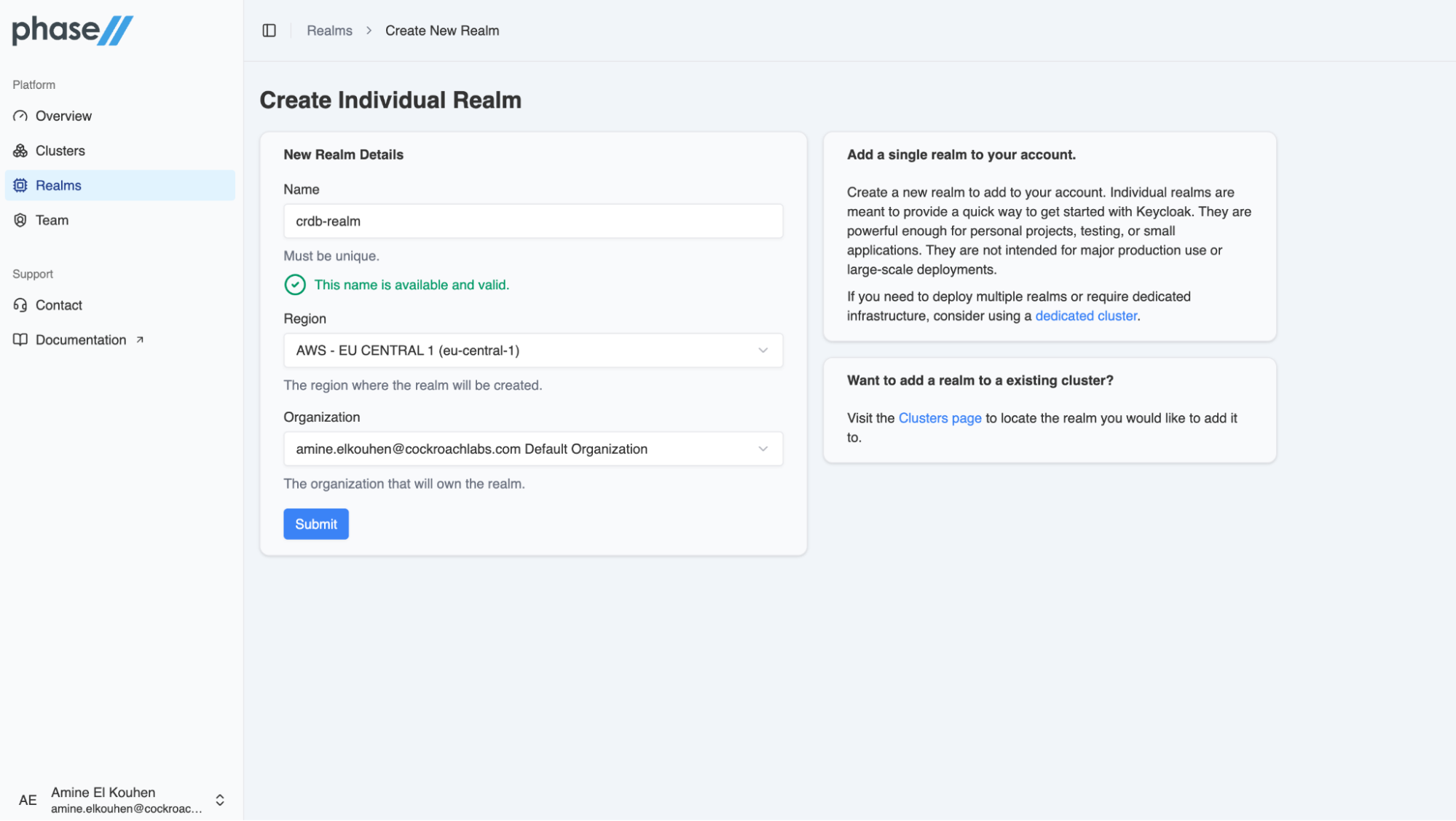This screenshot has width=1456, height=821.
Task: Click the Realms chip icon
Action: [x=20, y=186]
